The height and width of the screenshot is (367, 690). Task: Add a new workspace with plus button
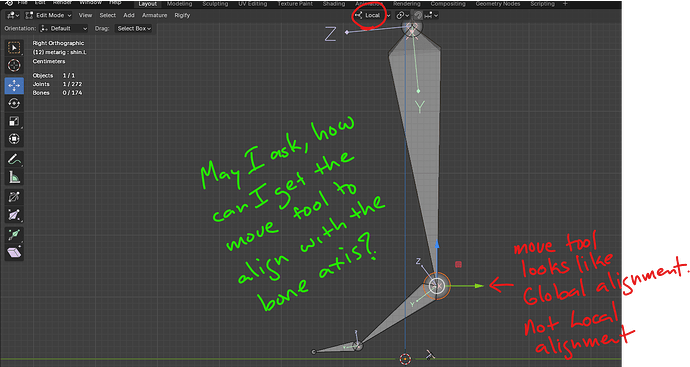click(565, 4)
